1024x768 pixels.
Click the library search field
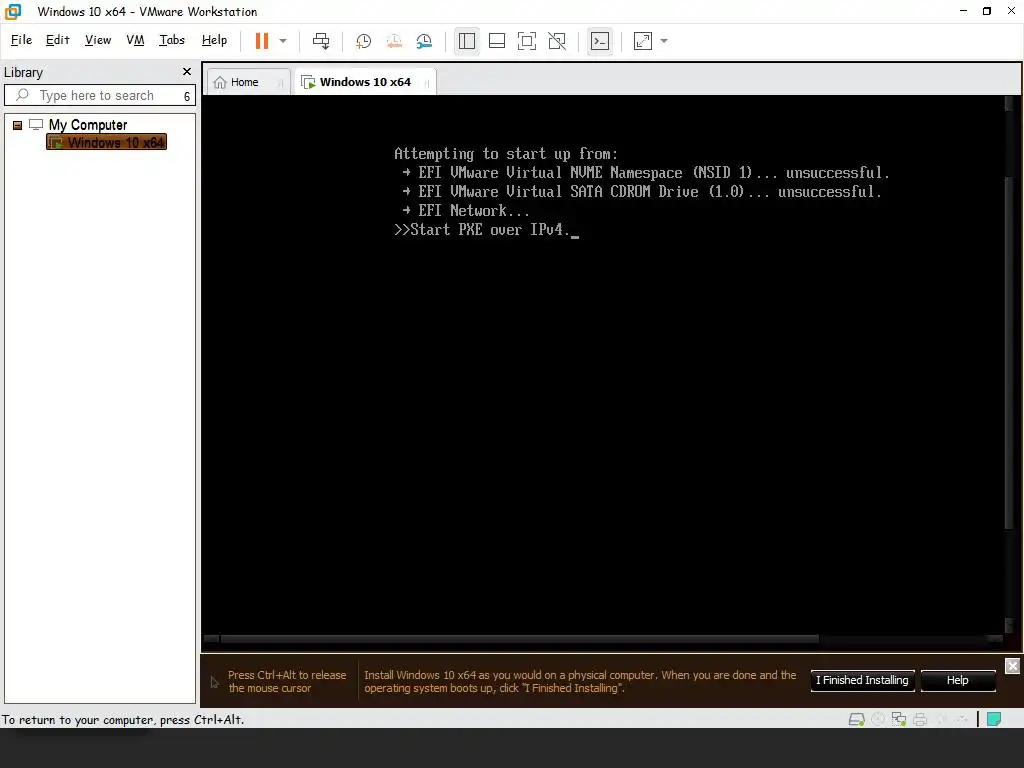point(98,95)
